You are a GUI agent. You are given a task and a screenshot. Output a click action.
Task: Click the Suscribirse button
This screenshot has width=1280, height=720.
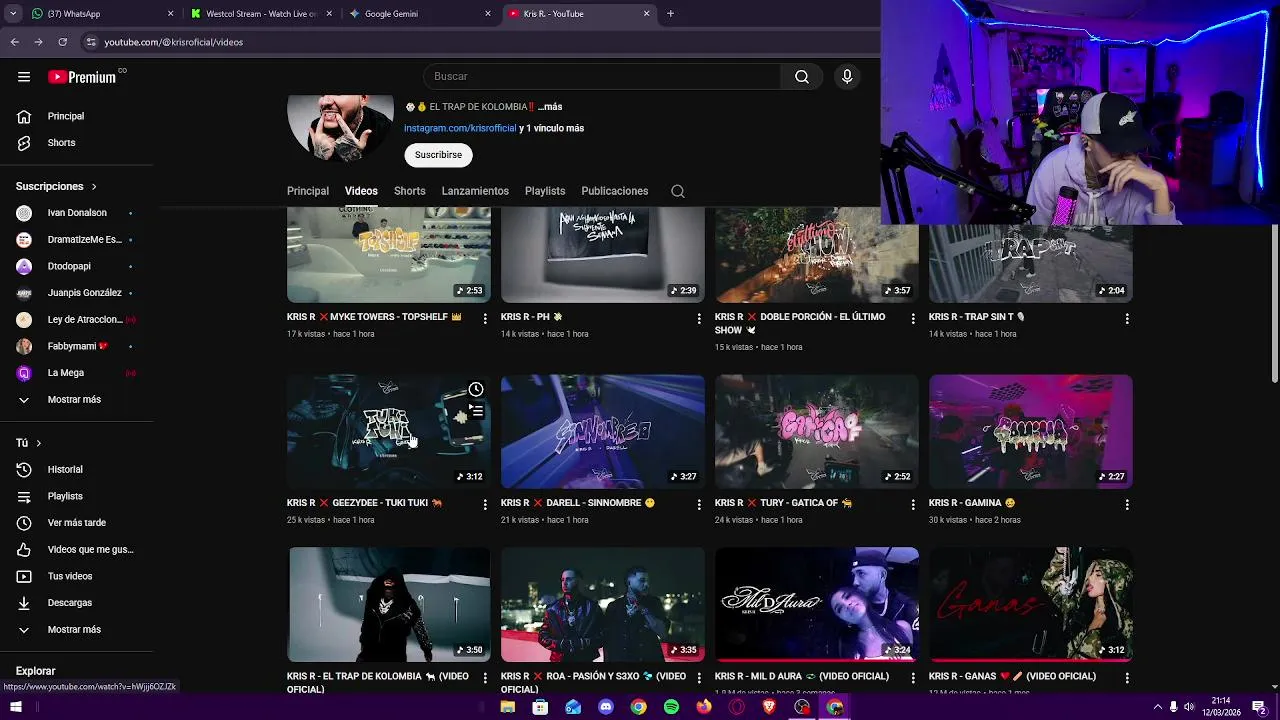438,155
